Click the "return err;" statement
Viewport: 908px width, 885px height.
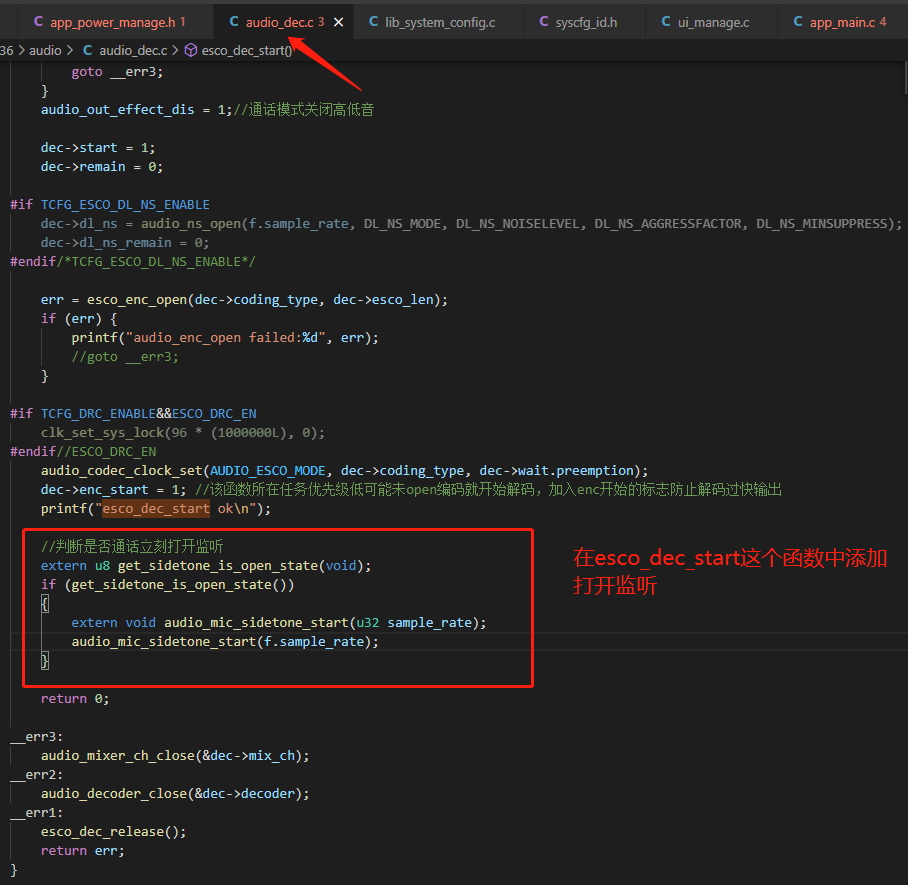(x=82, y=850)
